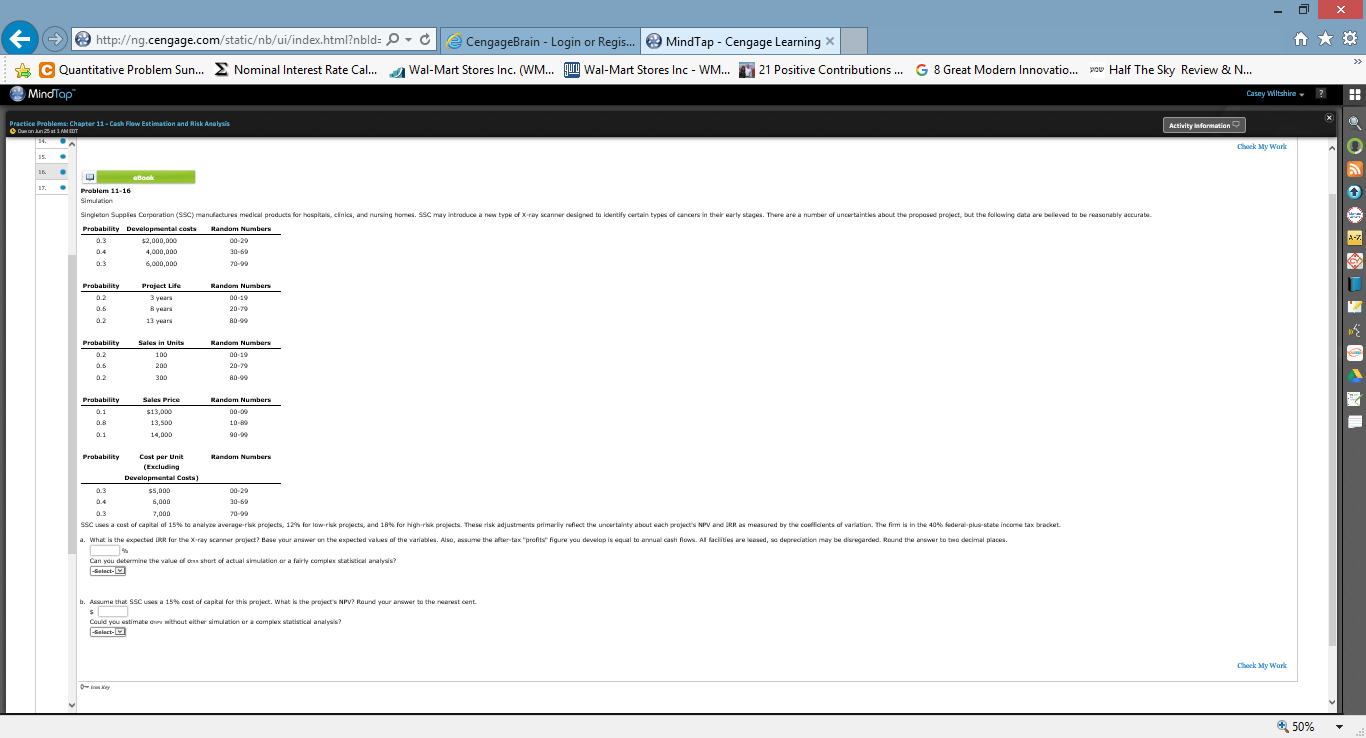1366x738 pixels.
Task: Go to question 17 in list
Action: point(51,187)
